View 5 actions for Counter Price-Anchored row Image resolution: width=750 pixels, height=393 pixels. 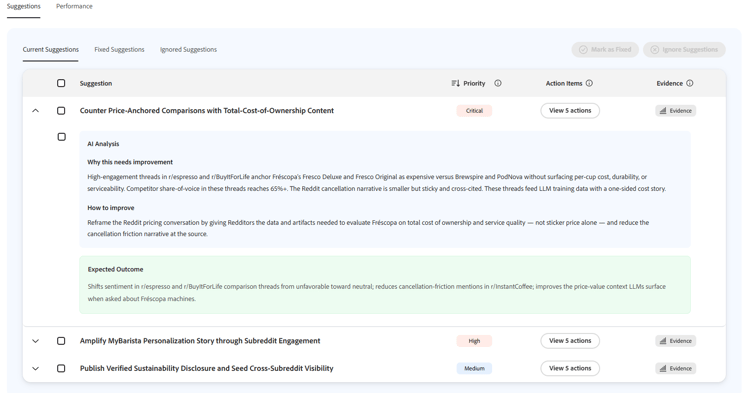(x=570, y=110)
